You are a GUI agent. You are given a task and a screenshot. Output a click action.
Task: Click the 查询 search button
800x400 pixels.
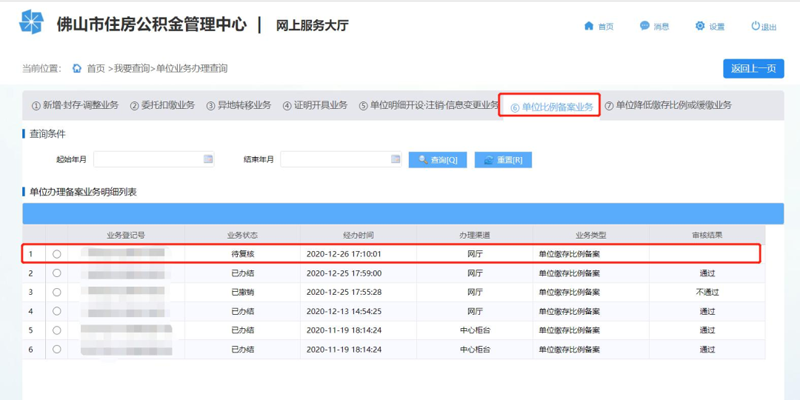pos(438,160)
